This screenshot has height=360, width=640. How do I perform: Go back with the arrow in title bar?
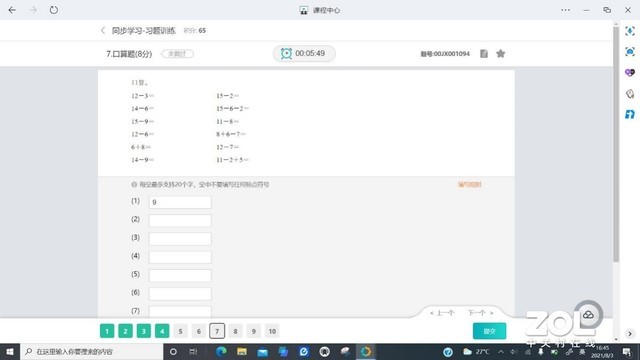12,10
